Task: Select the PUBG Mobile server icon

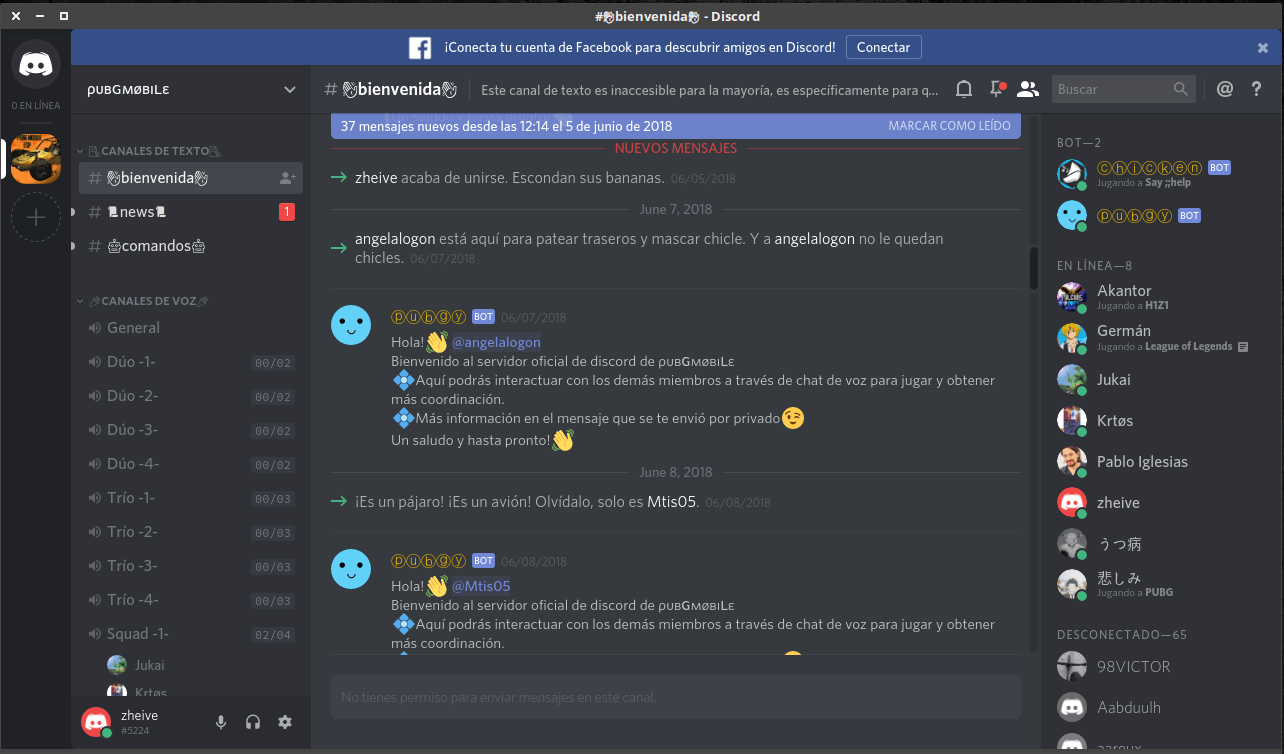Action: pyautogui.click(x=36, y=159)
